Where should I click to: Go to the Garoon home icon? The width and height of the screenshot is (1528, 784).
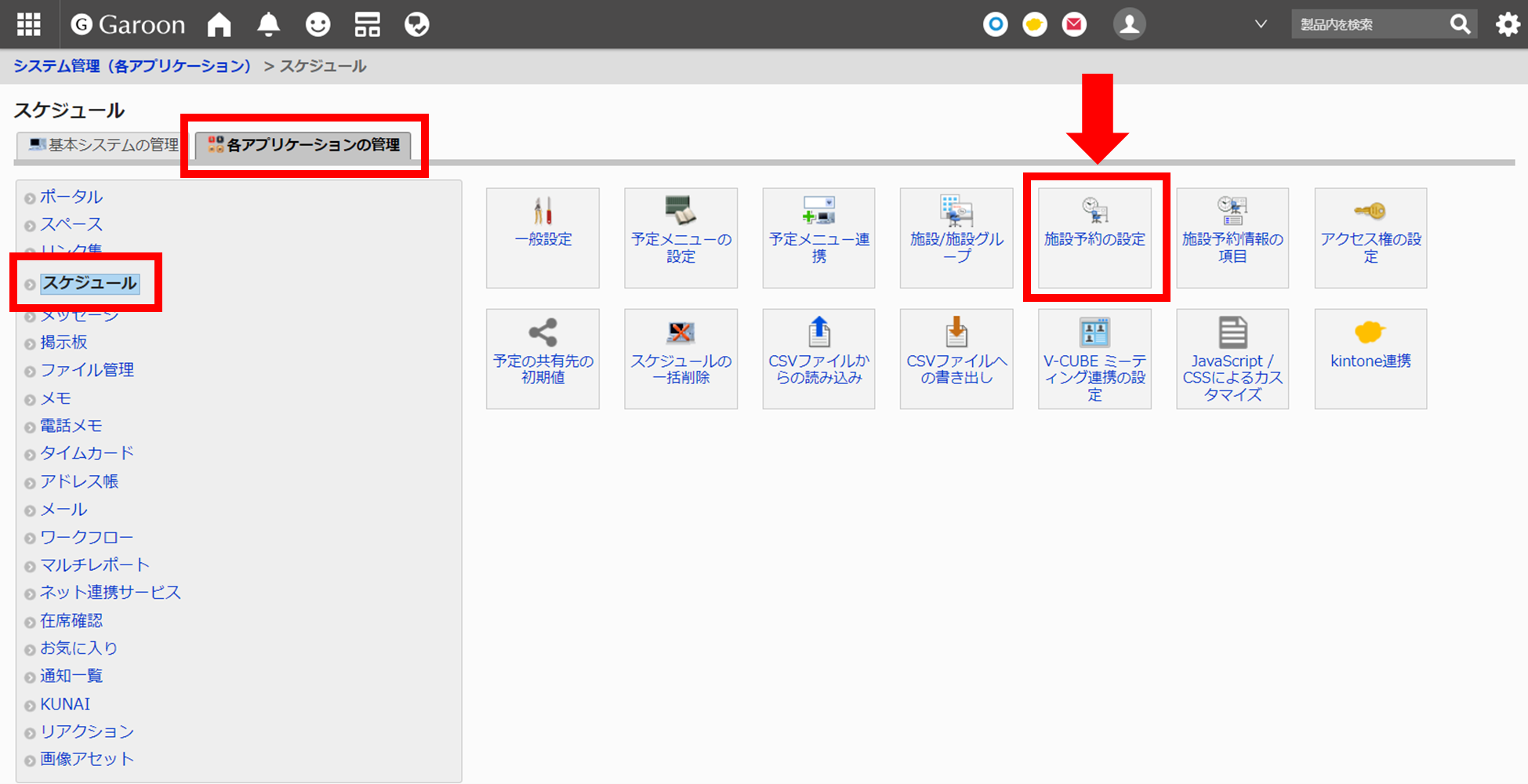click(x=219, y=25)
